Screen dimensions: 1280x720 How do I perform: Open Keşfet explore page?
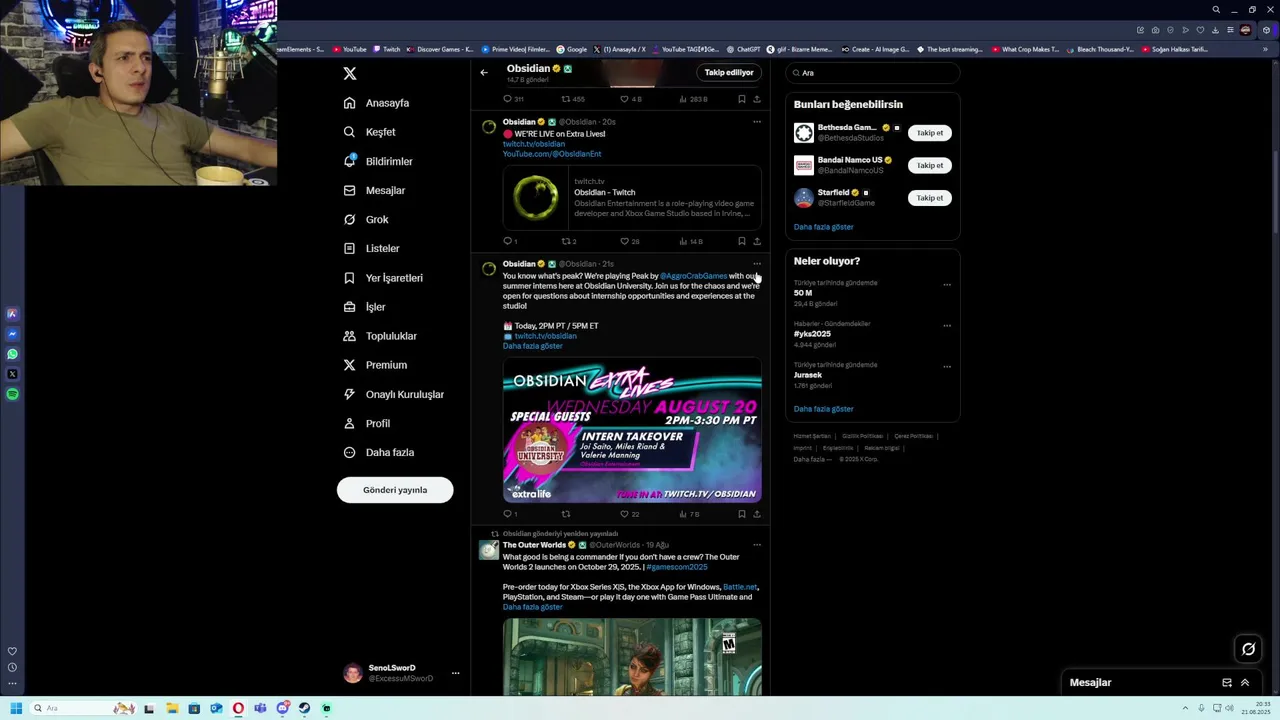369,132
